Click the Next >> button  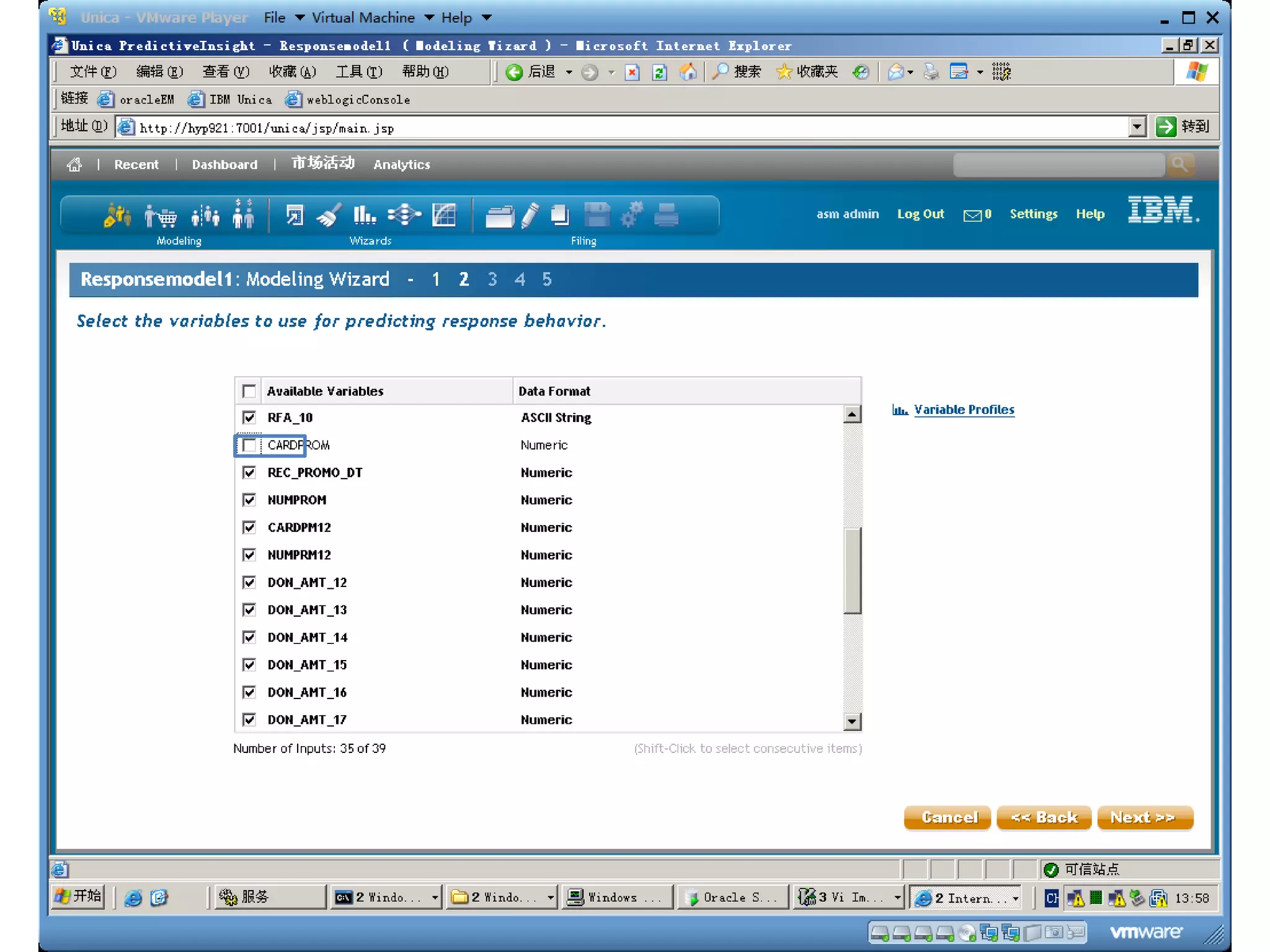1144,818
